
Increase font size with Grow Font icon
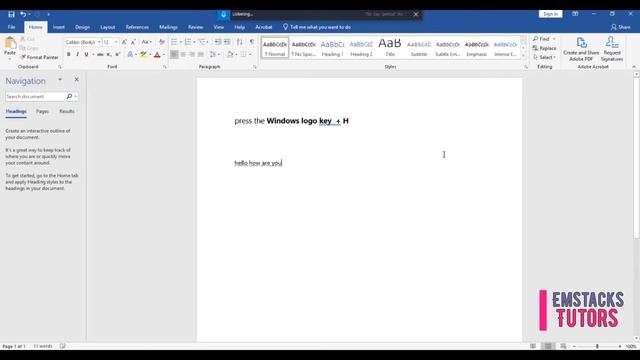click(x=124, y=42)
